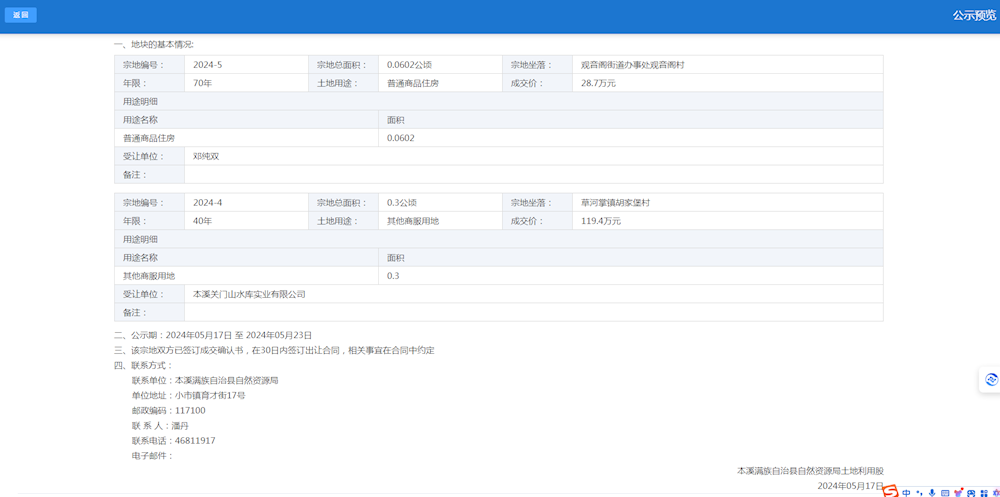Click the floating blue assistant icon at right edge
This screenshot has width=1000, height=497.
990,379
